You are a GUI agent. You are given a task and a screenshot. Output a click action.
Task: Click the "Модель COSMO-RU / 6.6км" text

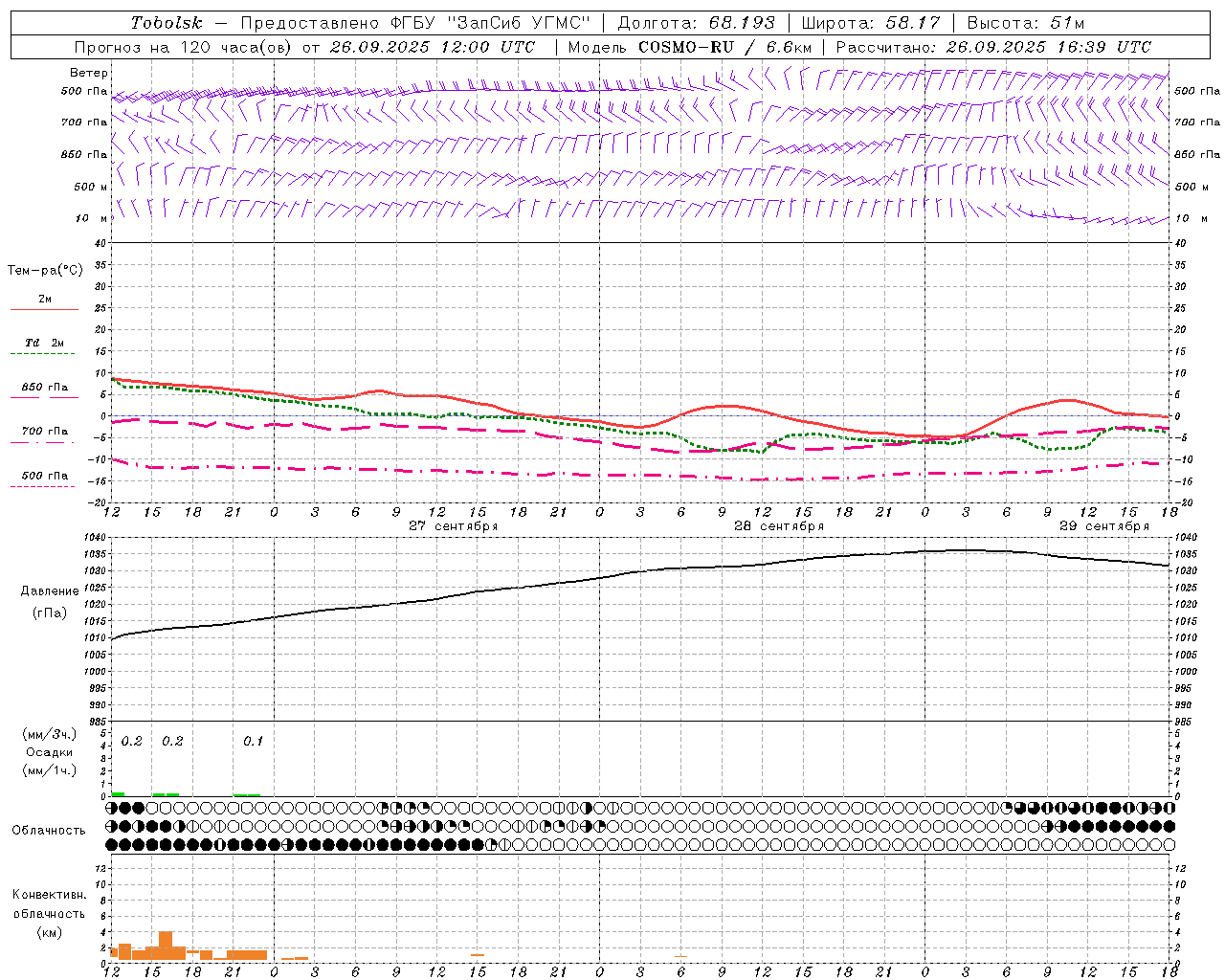(690, 47)
